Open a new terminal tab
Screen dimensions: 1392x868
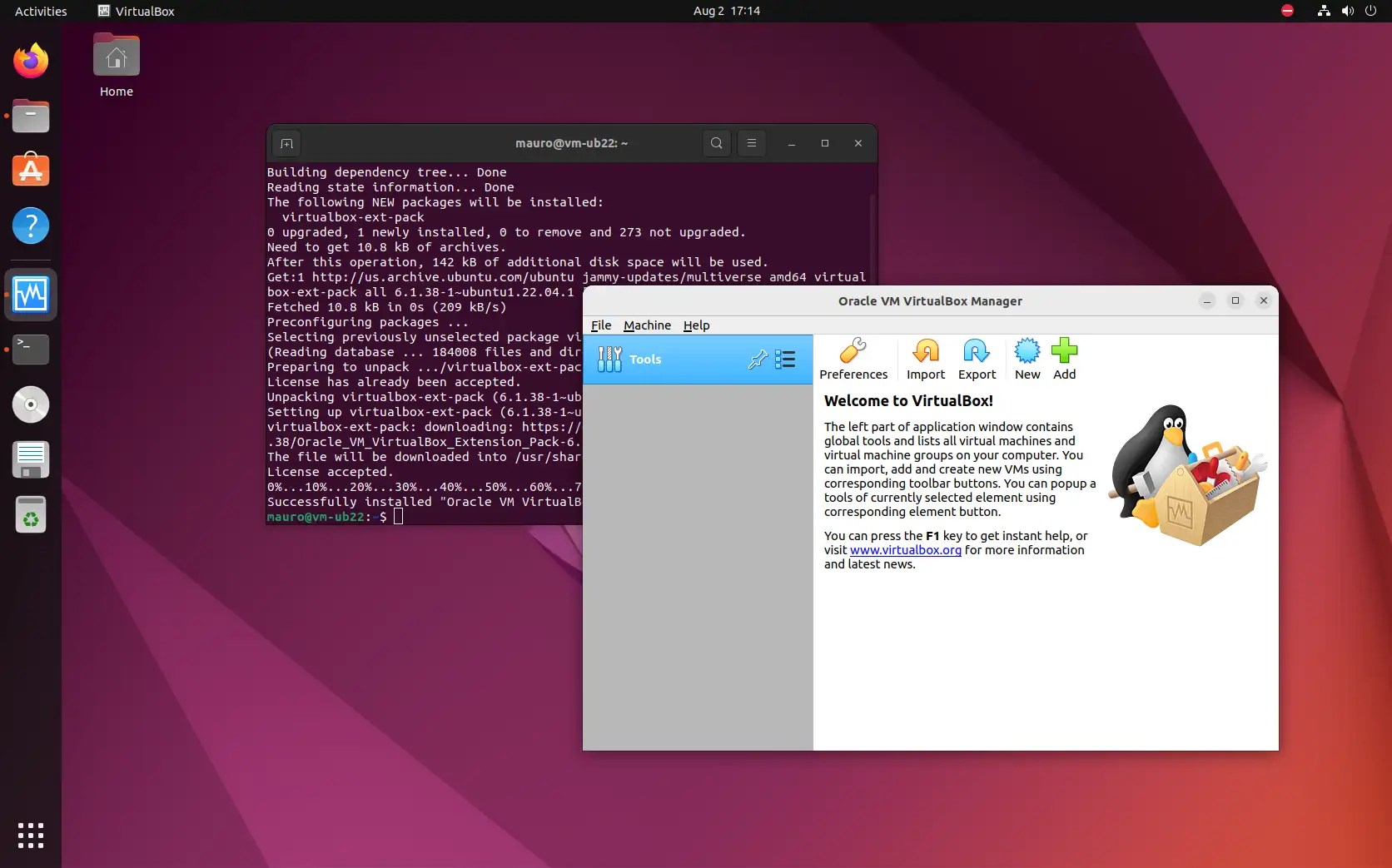[286, 143]
